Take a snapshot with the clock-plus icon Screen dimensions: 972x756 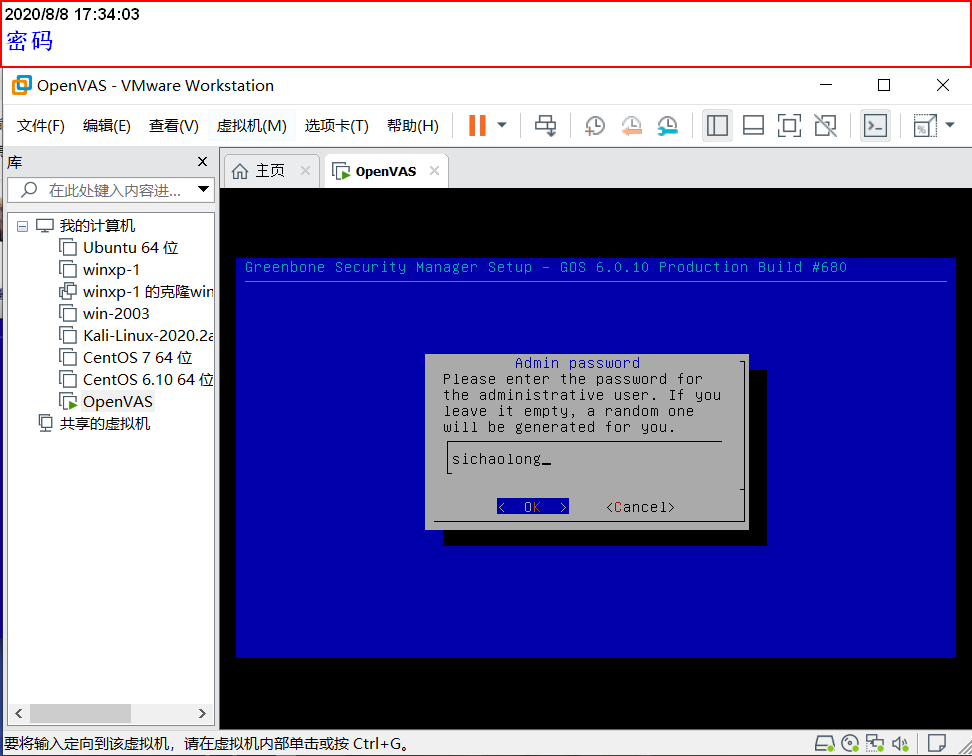point(594,125)
